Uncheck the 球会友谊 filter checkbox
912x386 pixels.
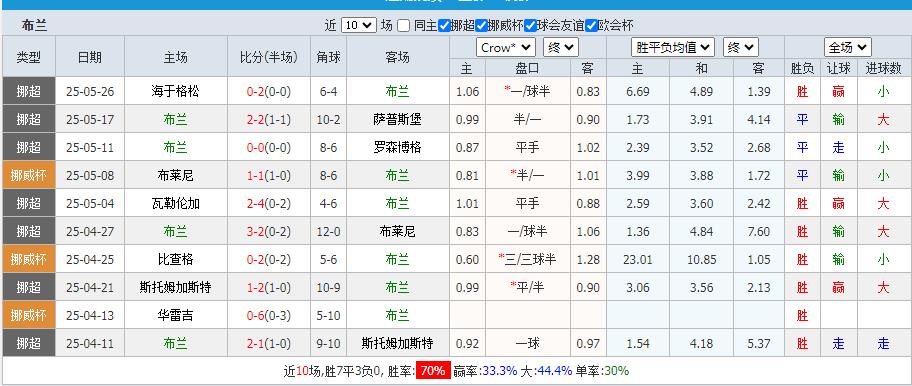click(530, 26)
